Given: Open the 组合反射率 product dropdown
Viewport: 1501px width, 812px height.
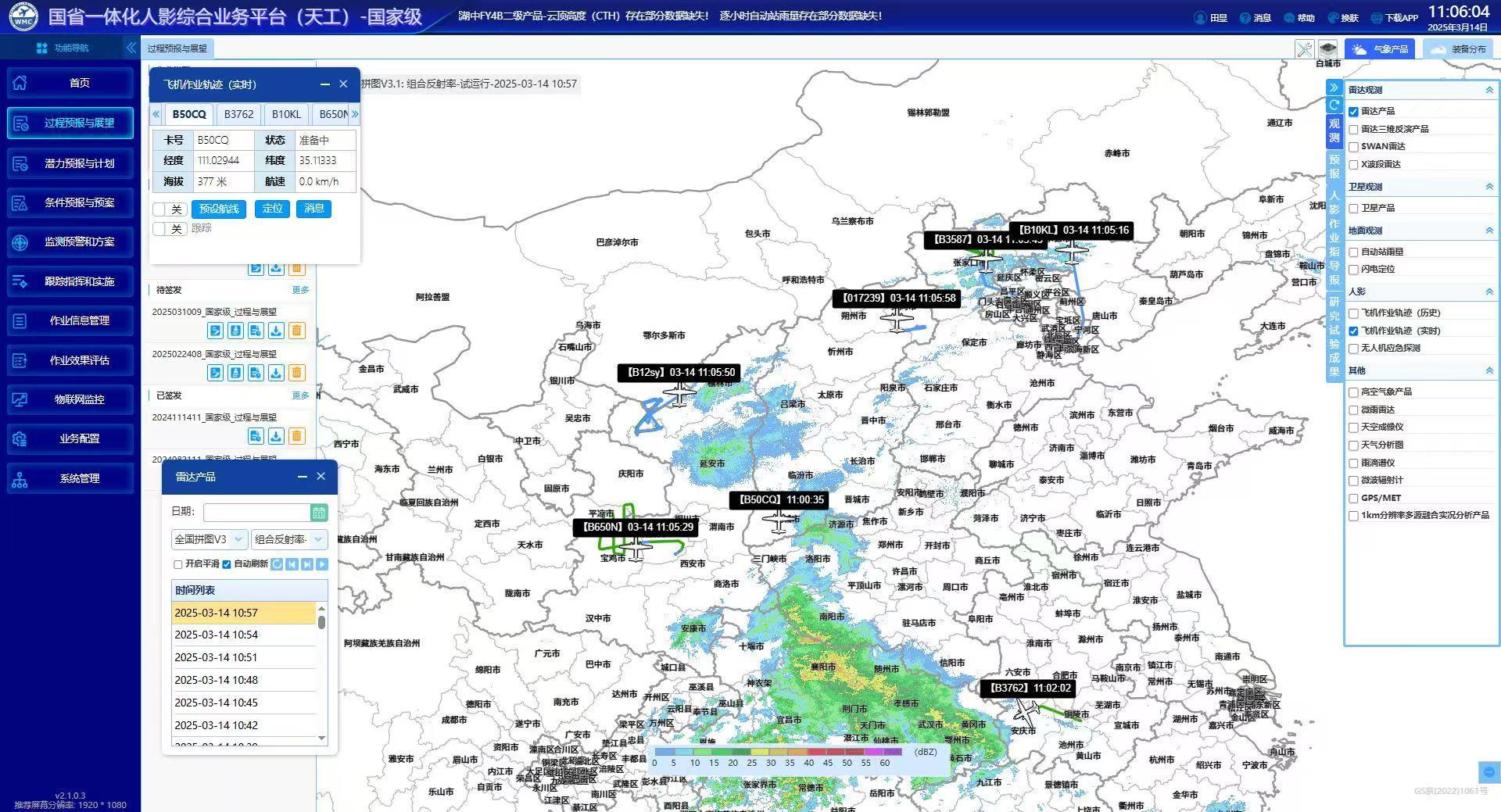Looking at the screenshot, I should pos(288,539).
